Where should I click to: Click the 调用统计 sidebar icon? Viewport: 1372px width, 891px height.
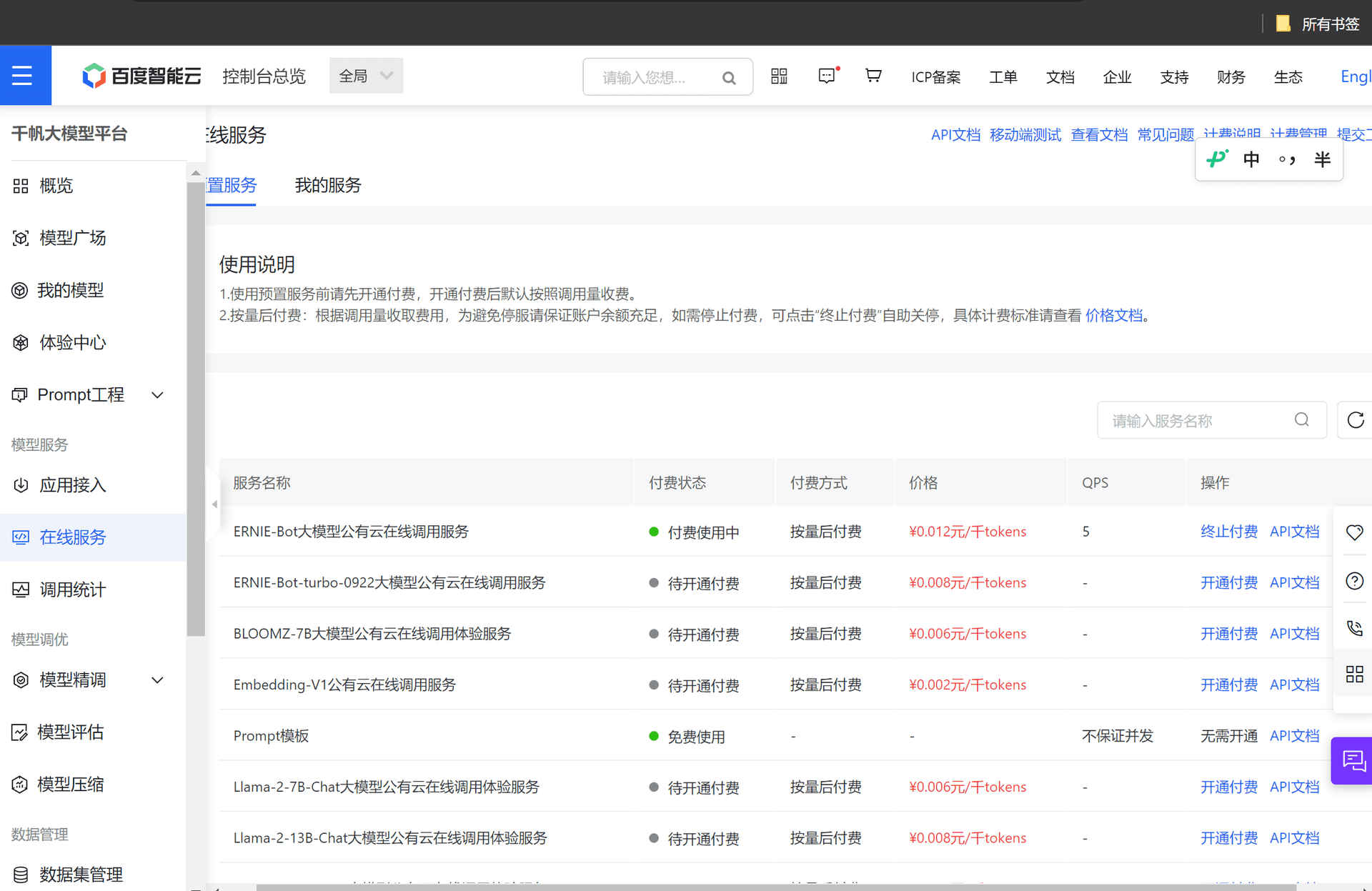point(21,590)
